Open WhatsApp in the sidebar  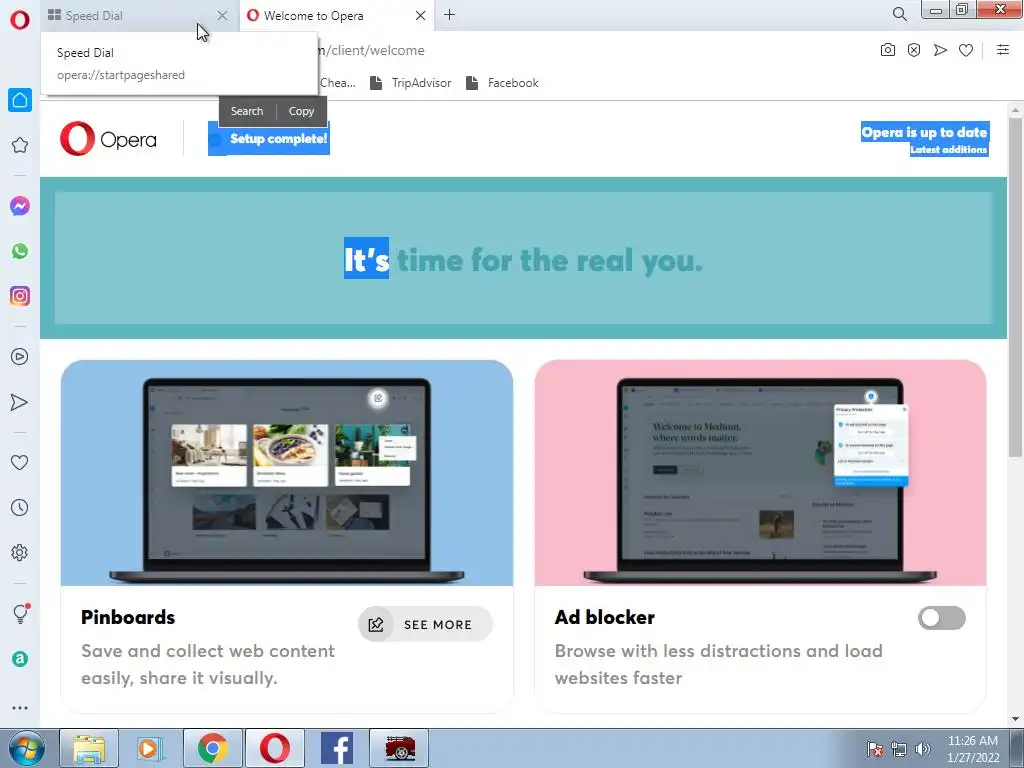coord(20,251)
